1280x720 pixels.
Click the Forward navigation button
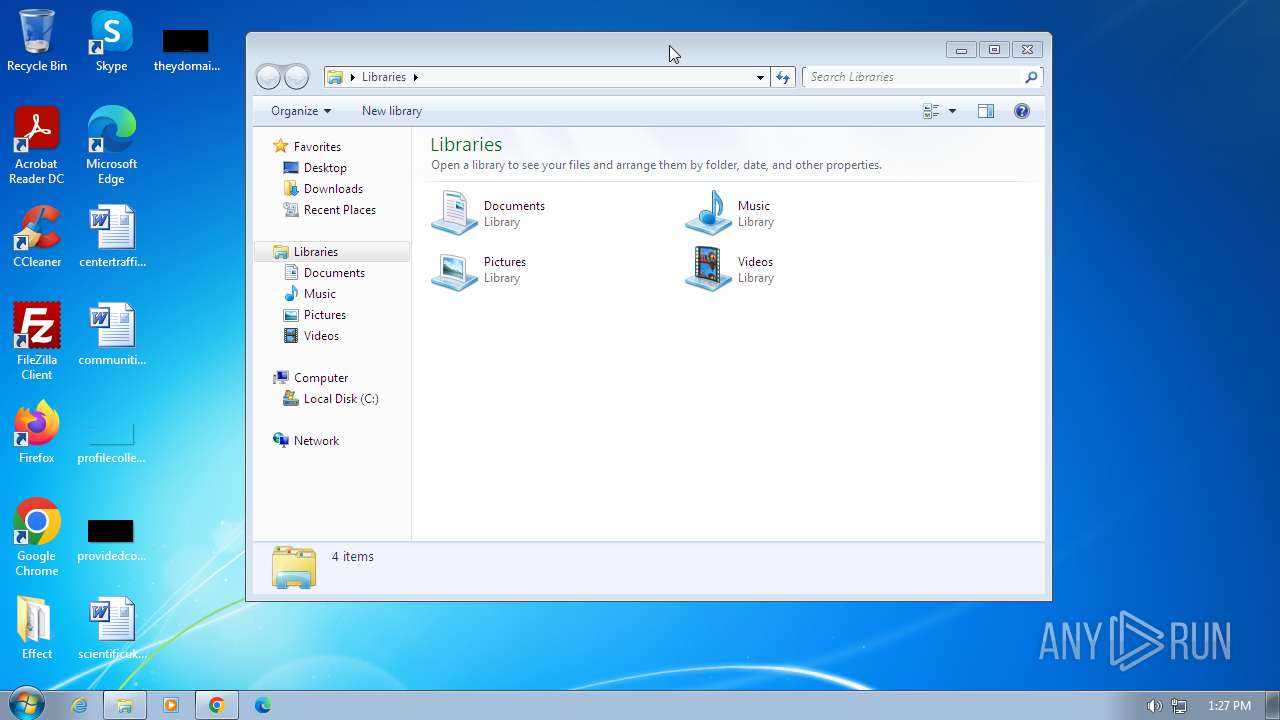pos(296,77)
